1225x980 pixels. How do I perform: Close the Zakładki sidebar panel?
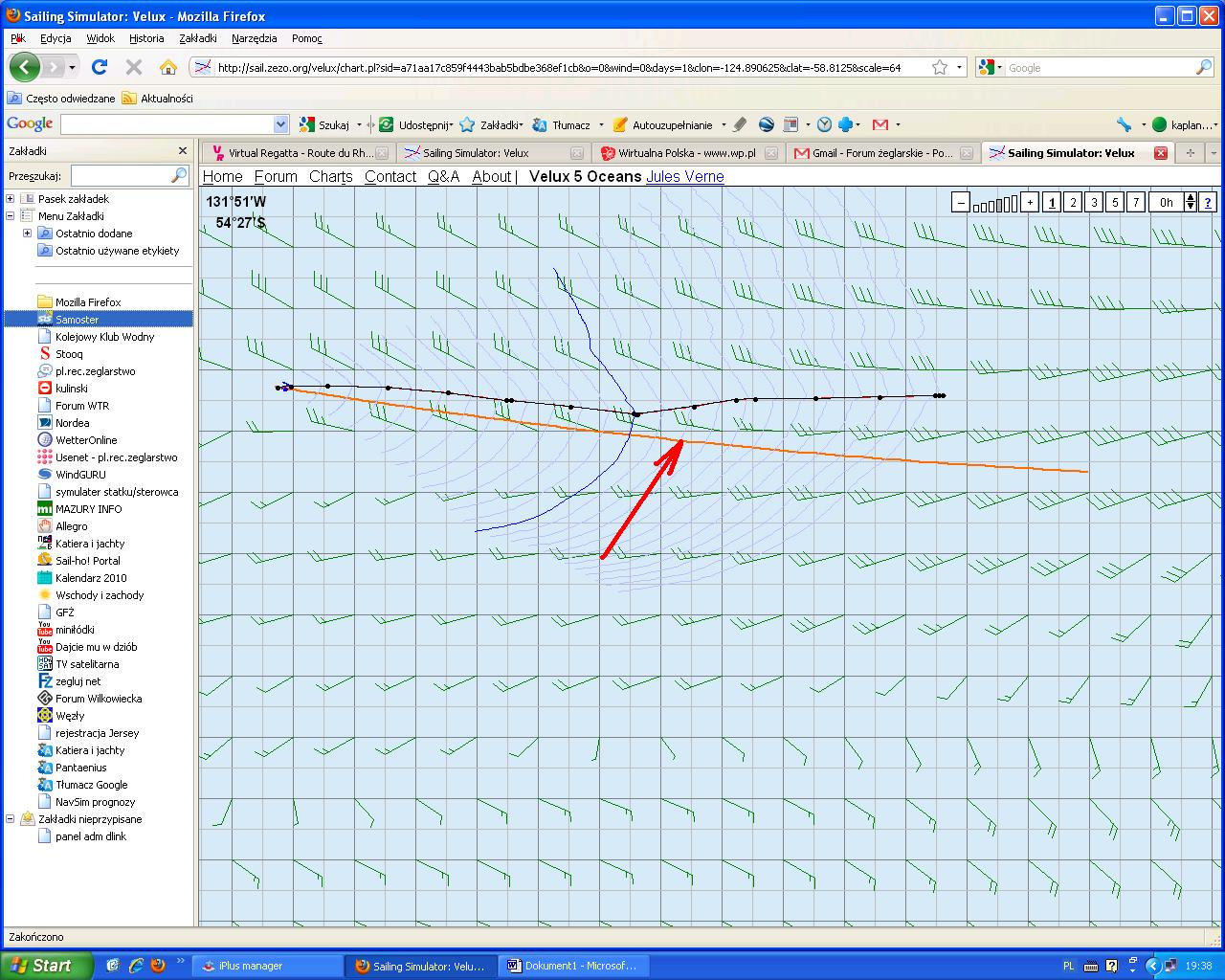pyautogui.click(x=183, y=151)
